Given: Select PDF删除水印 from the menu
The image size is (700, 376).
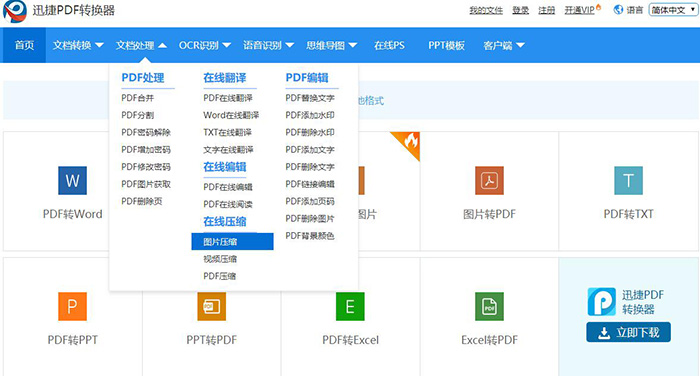Looking at the screenshot, I should coord(310,133).
